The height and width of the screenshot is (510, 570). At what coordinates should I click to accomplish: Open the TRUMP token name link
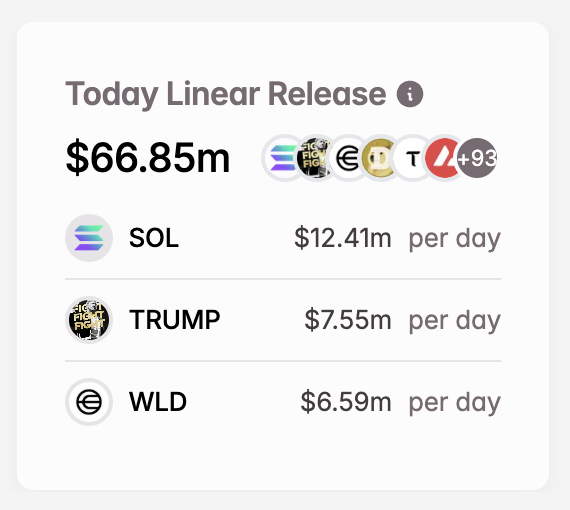(174, 320)
